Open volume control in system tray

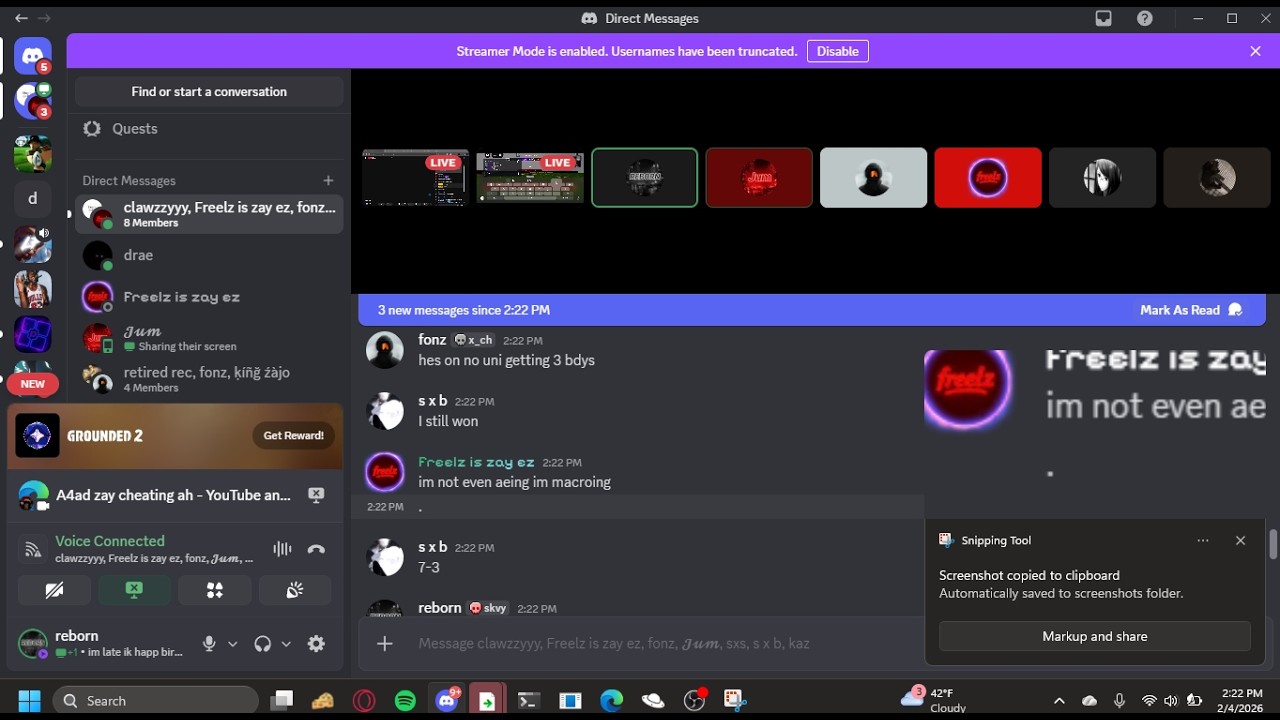point(1171,701)
